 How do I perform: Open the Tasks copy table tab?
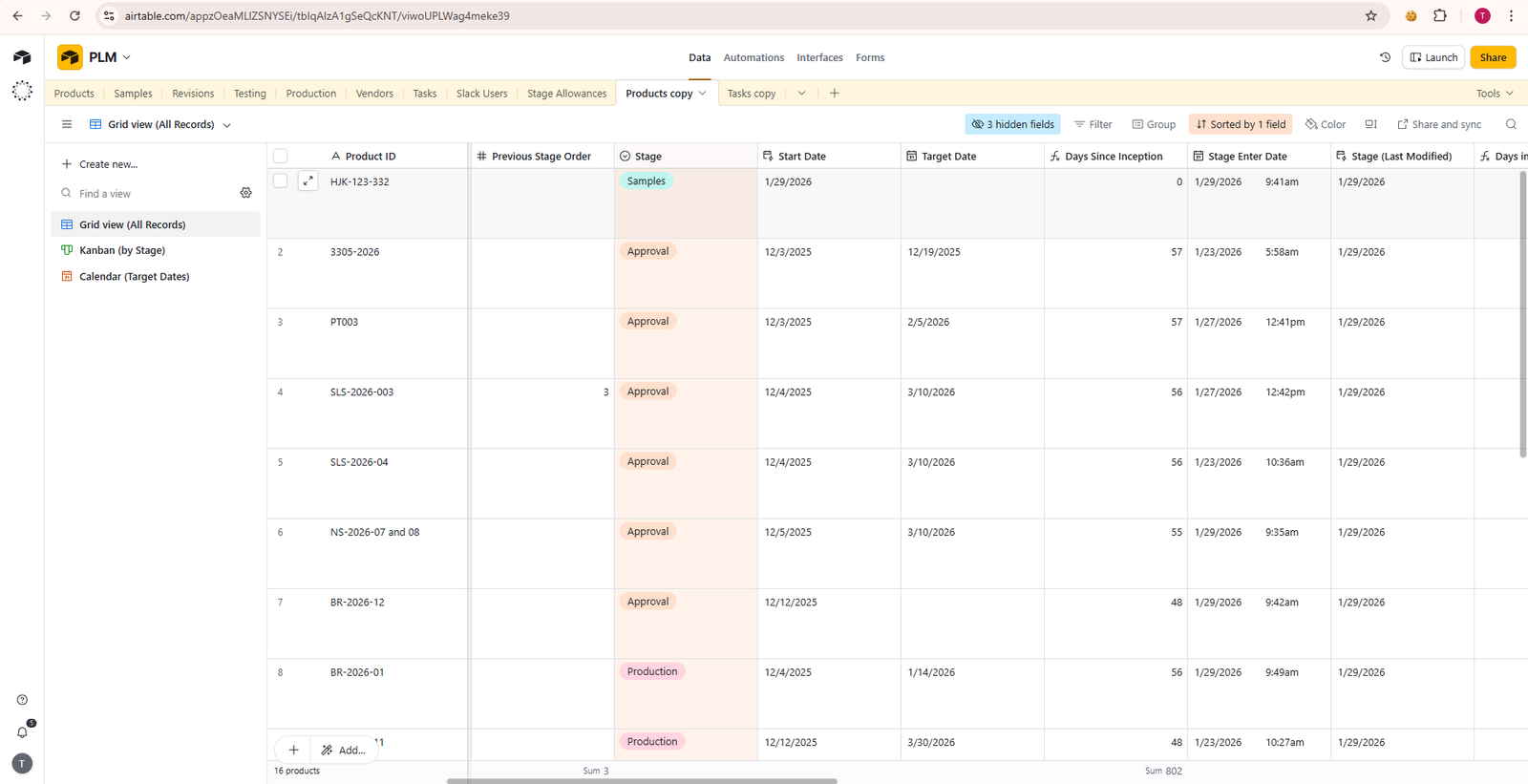752,94
